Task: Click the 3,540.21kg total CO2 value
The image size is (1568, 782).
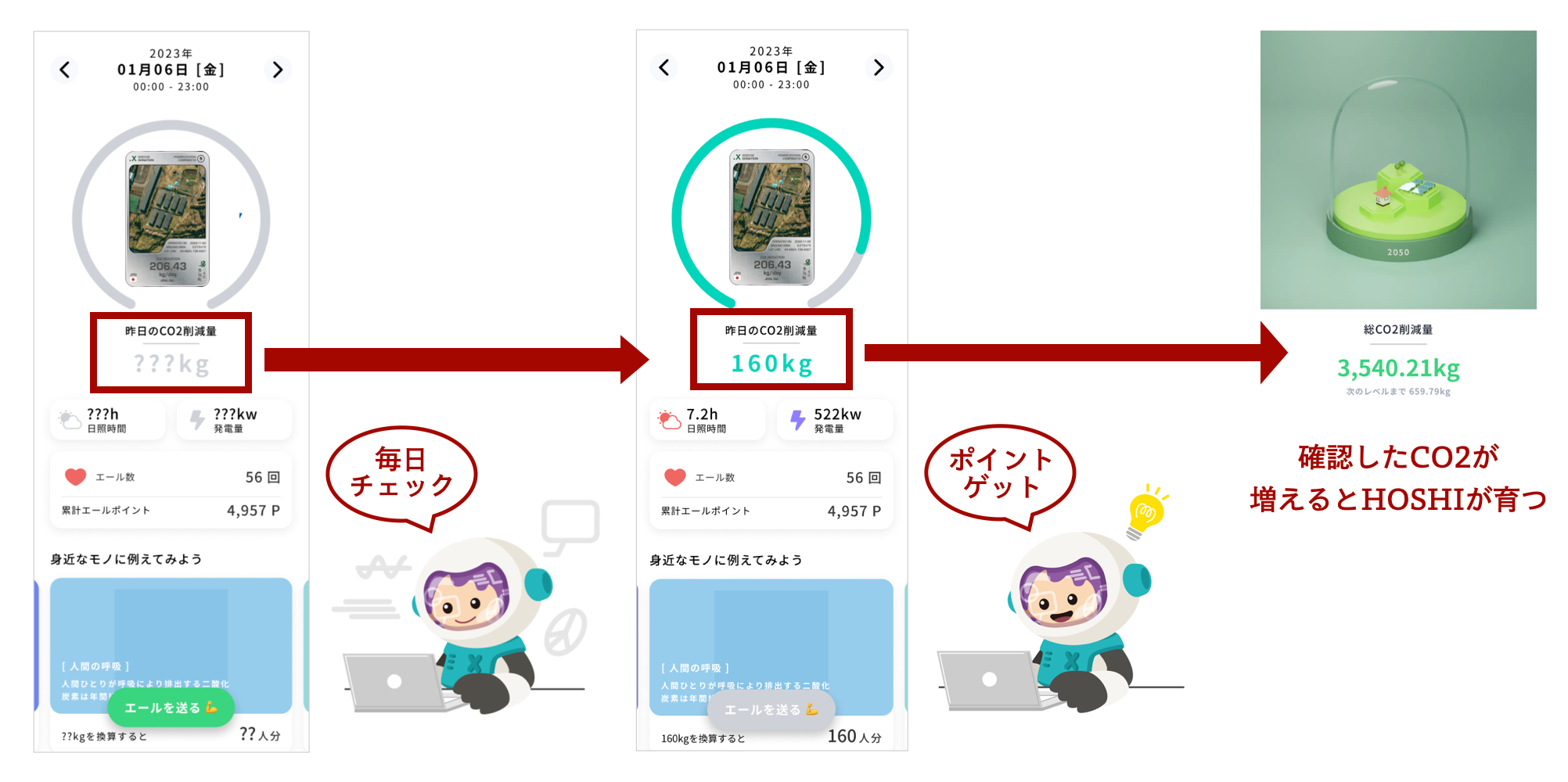Action: point(1398,368)
